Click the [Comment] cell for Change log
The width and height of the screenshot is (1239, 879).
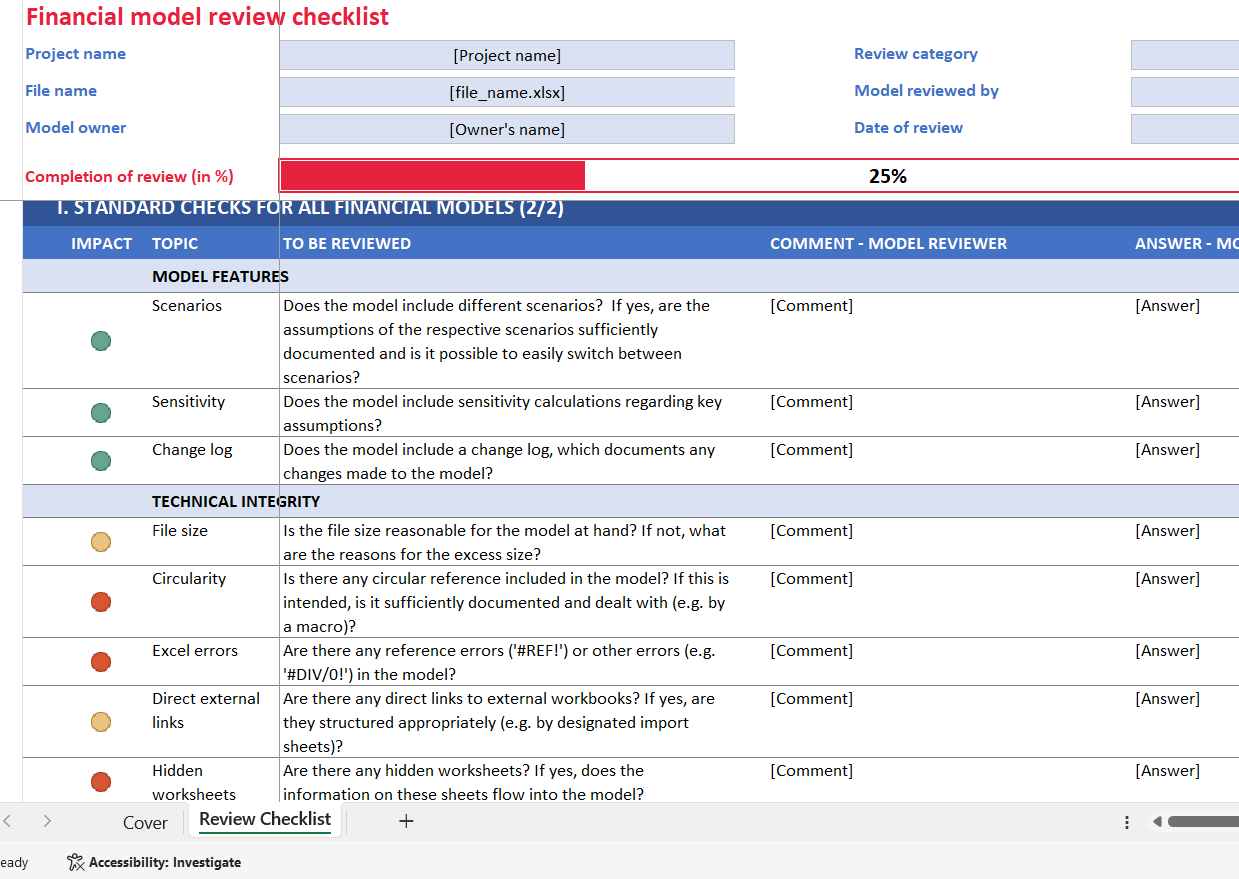pyautogui.click(x=812, y=450)
